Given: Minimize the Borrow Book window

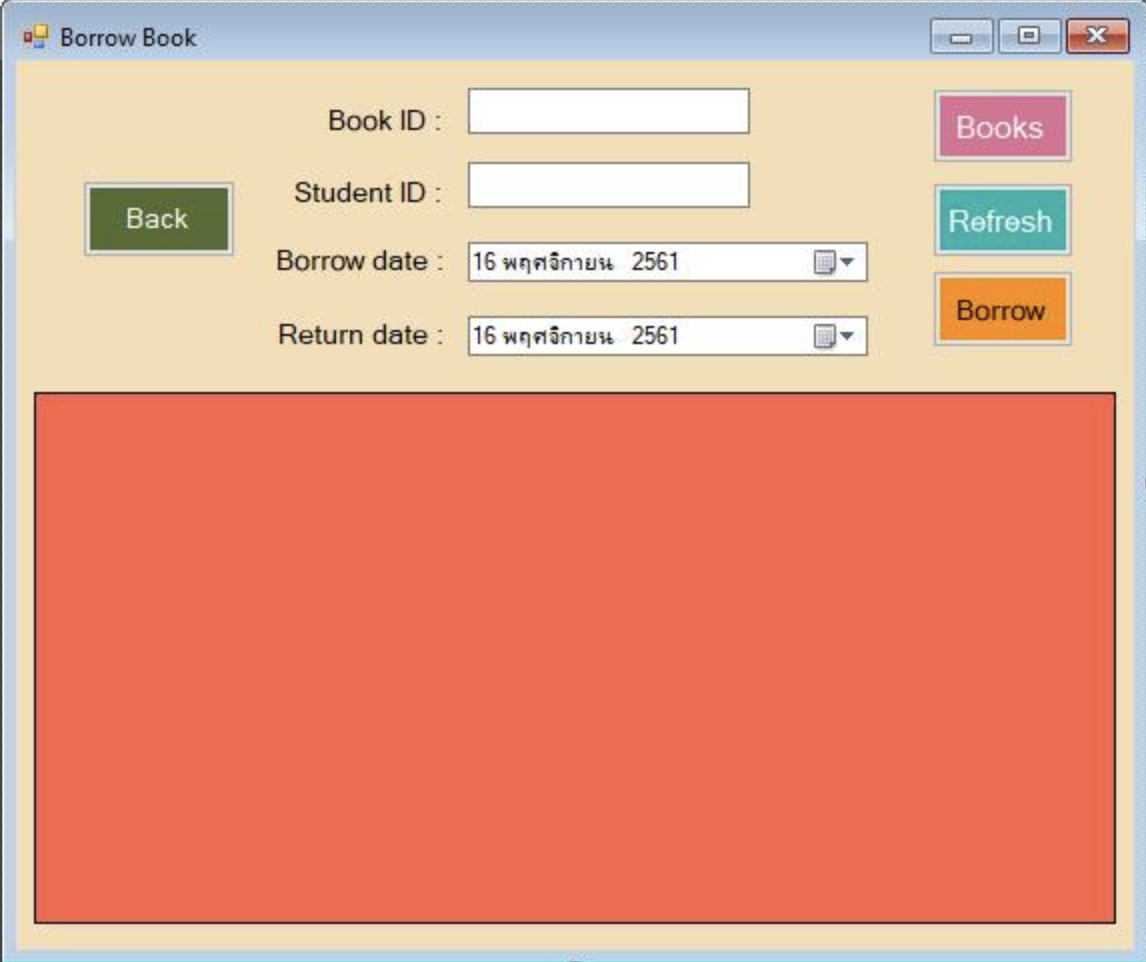Looking at the screenshot, I should pos(961,37).
